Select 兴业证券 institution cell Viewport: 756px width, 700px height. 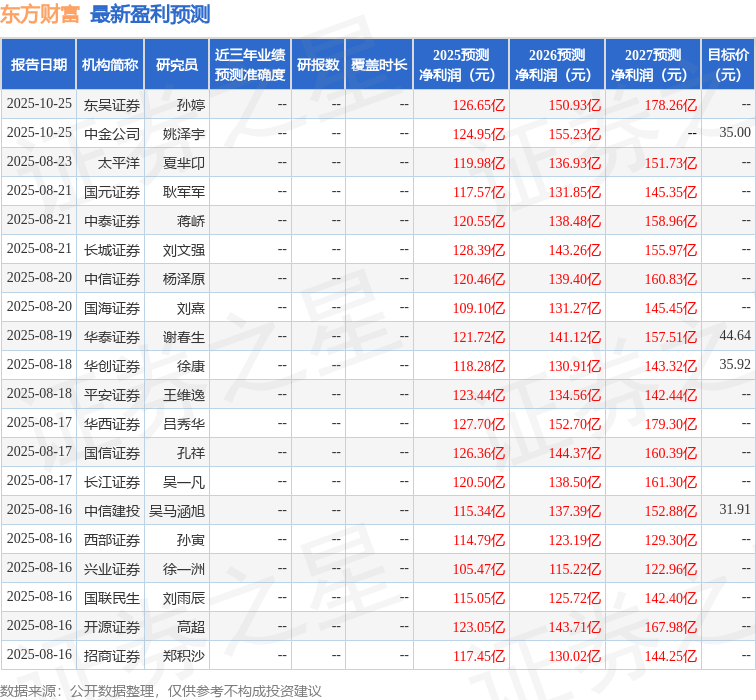[112, 569]
